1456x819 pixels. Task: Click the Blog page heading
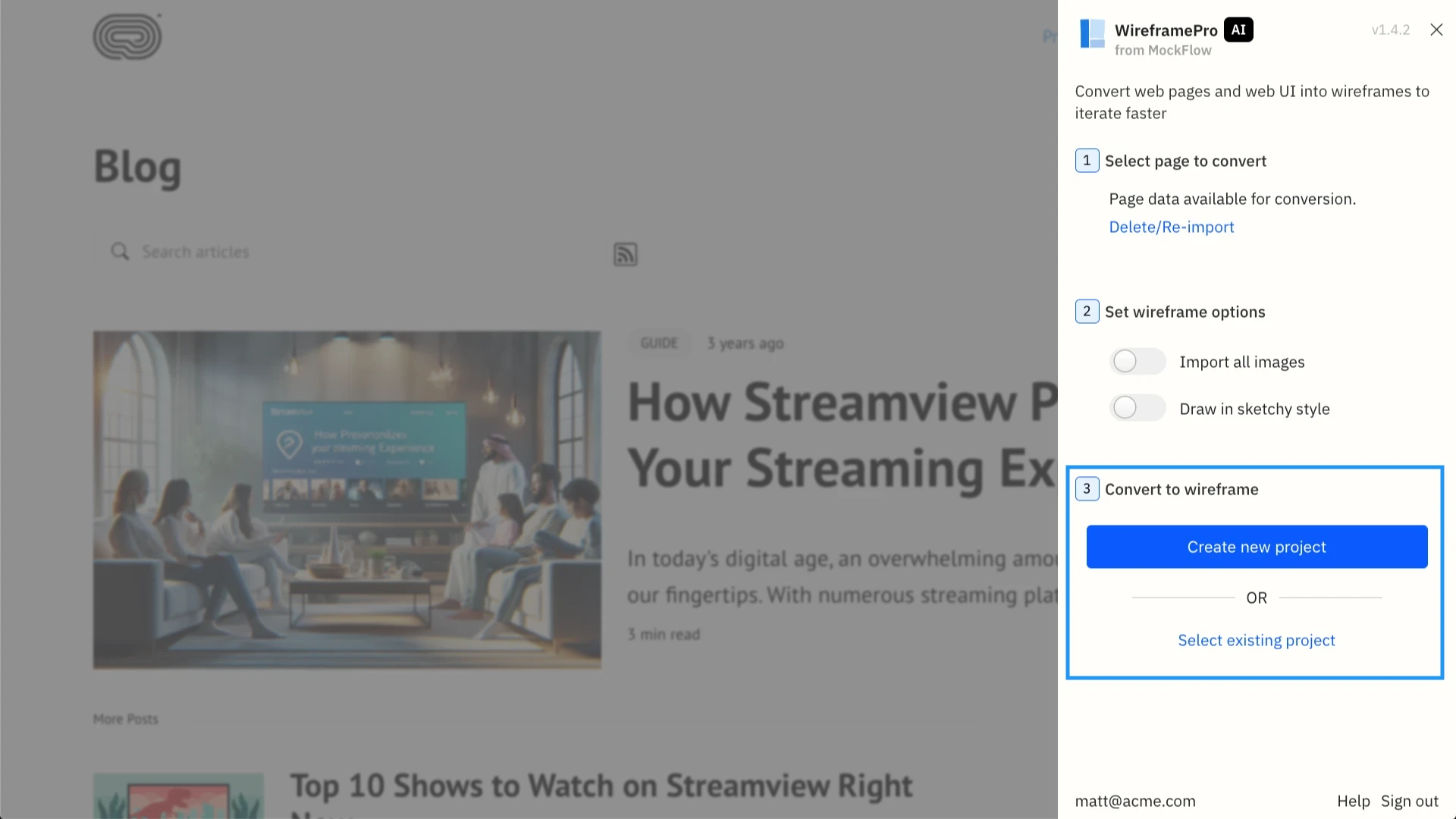tap(137, 167)
